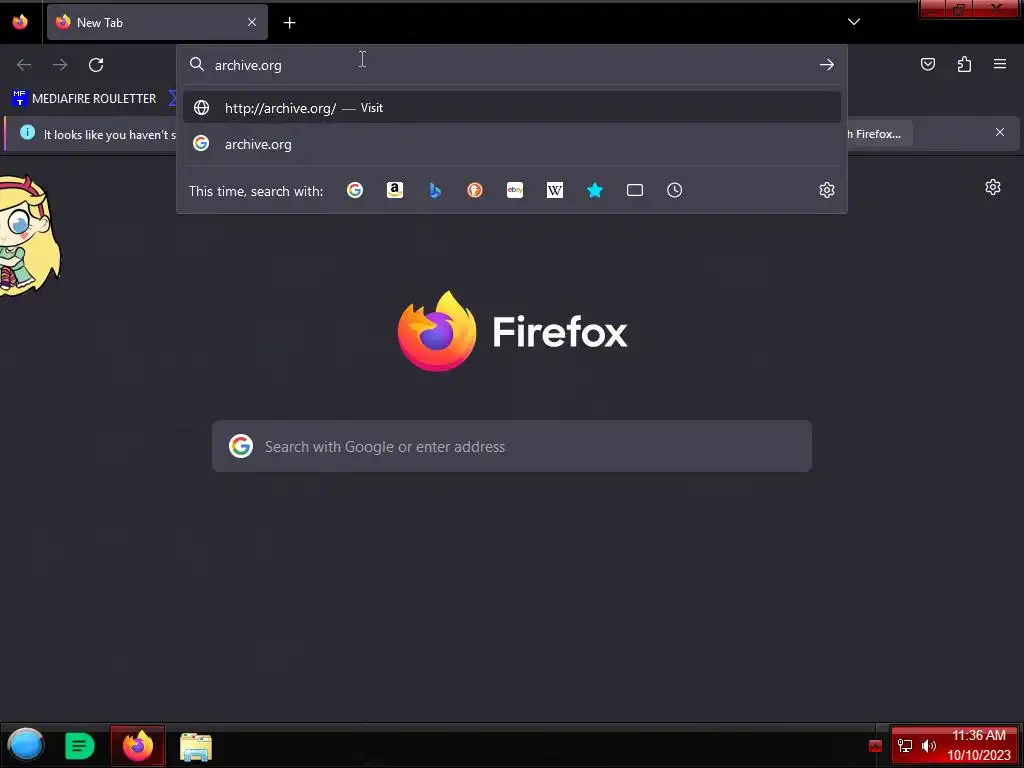Click the Firefox View icon left of tabs
This screenshot has height=768, width=1024.
click(x=20, y=22)
